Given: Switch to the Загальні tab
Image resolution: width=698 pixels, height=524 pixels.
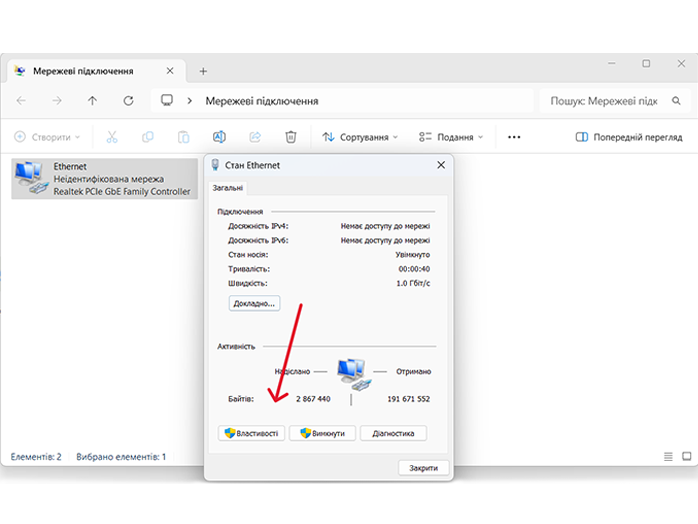Looking at the screenshot, I should [227, 188].
